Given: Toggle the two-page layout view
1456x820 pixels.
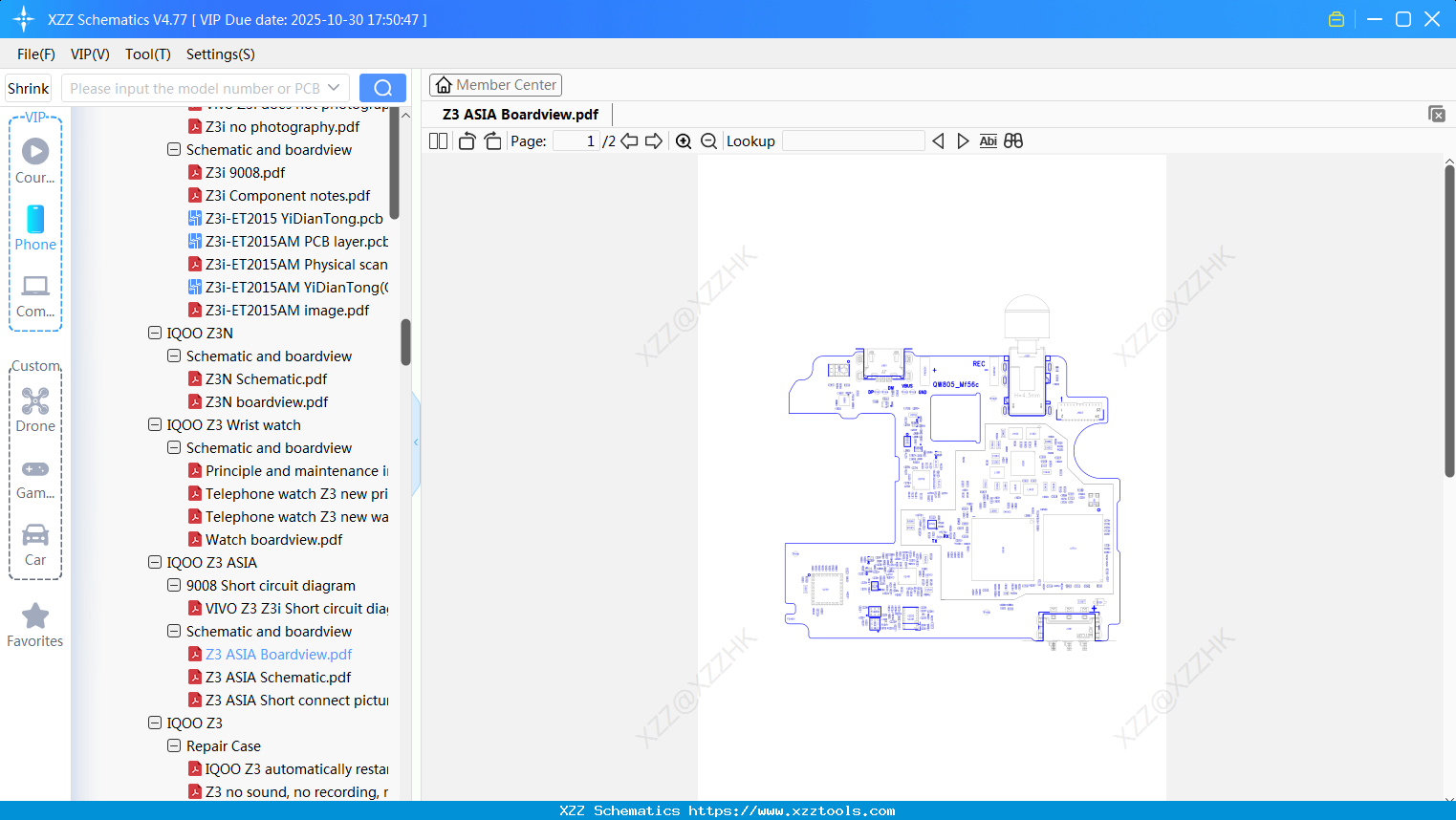Looking at the screenshot, I should (x=439, y=141).
